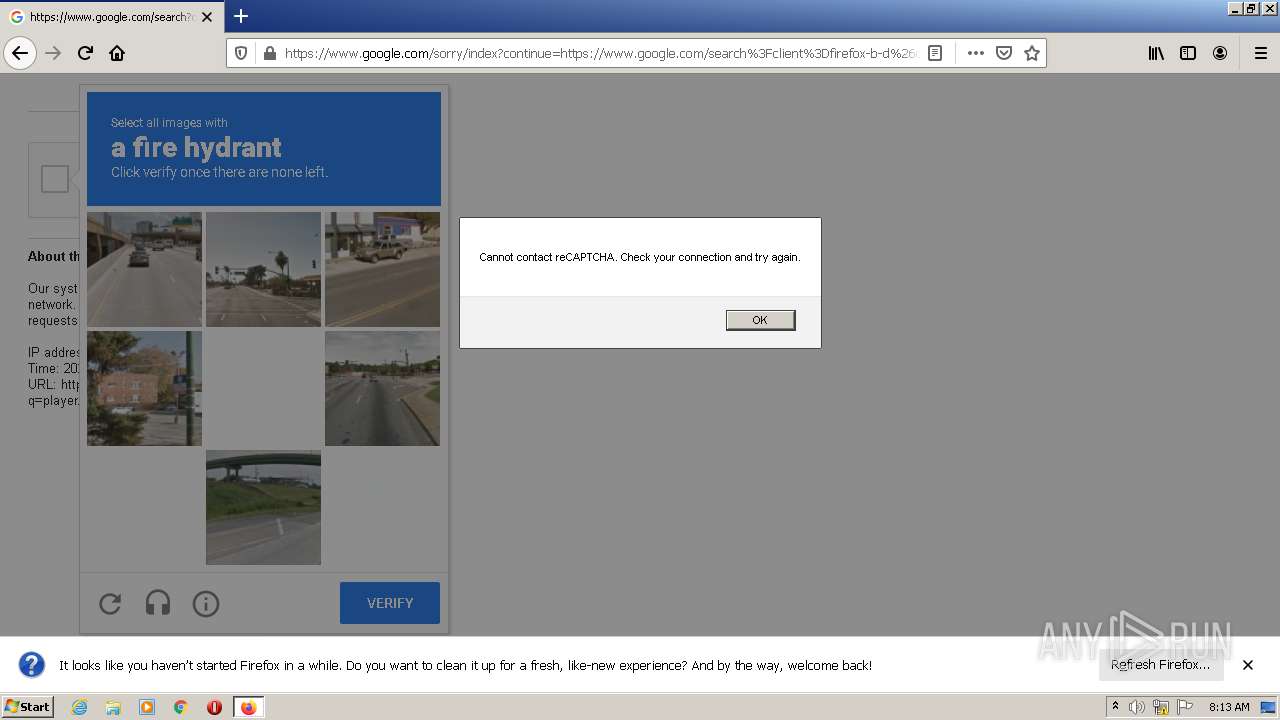1280x720 pixels.
Task: Open page actions three-dot menu
Action: pyautogui.click(x=976, y=53)
